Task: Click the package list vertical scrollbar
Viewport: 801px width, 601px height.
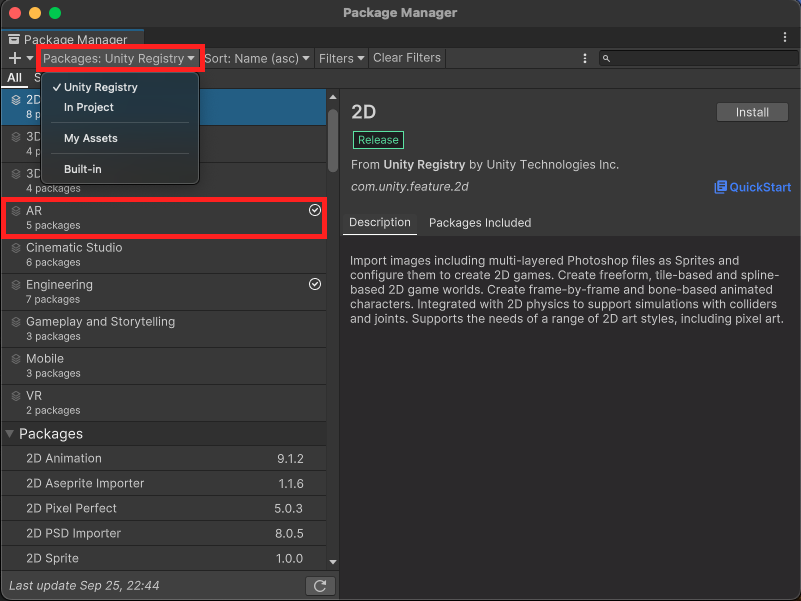Action: 333,138
